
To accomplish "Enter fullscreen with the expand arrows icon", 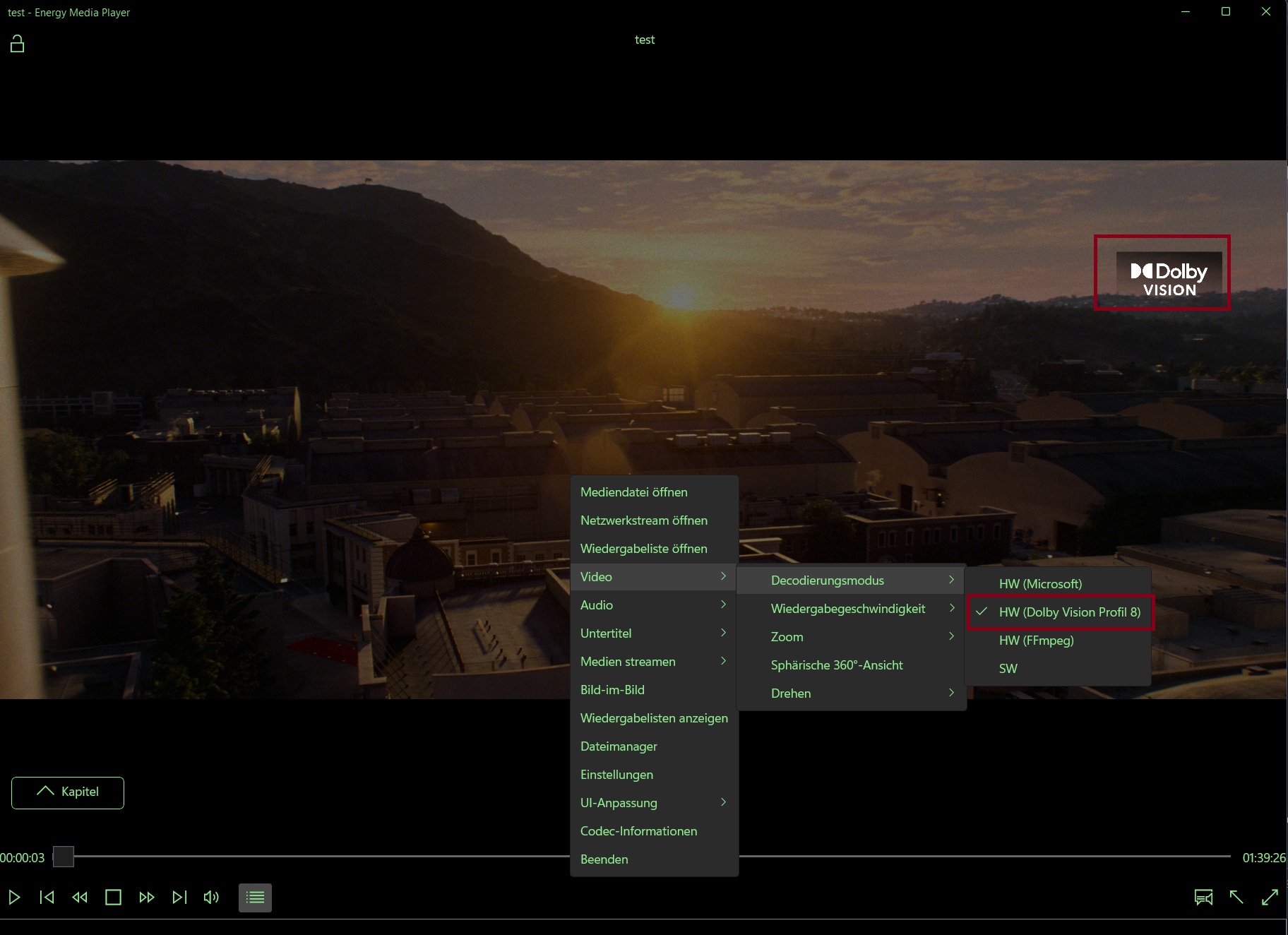I will pyautogui.click(x=1270, y=898).
